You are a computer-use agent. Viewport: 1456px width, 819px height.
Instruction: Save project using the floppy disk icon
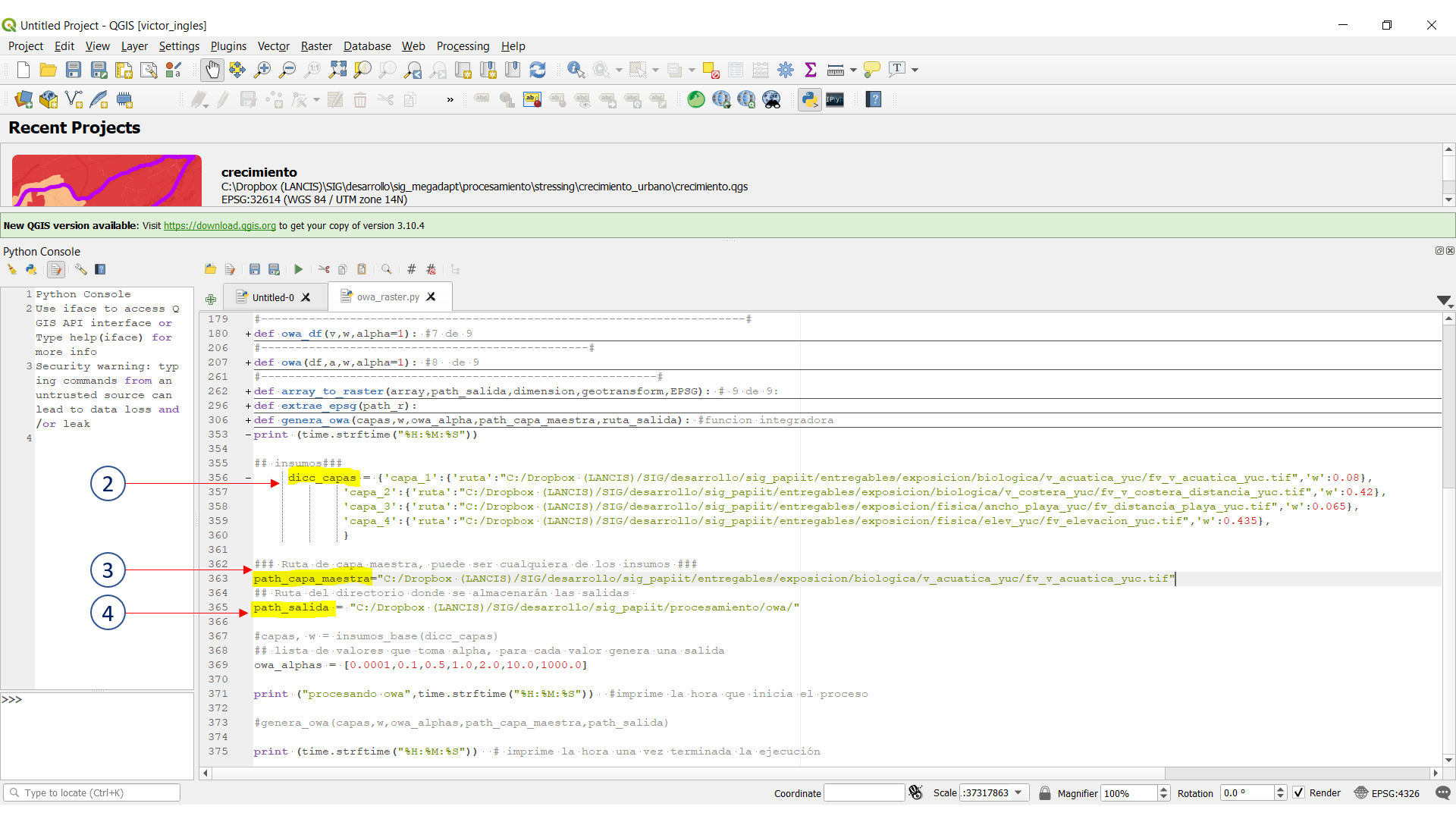tap(74, 70)
